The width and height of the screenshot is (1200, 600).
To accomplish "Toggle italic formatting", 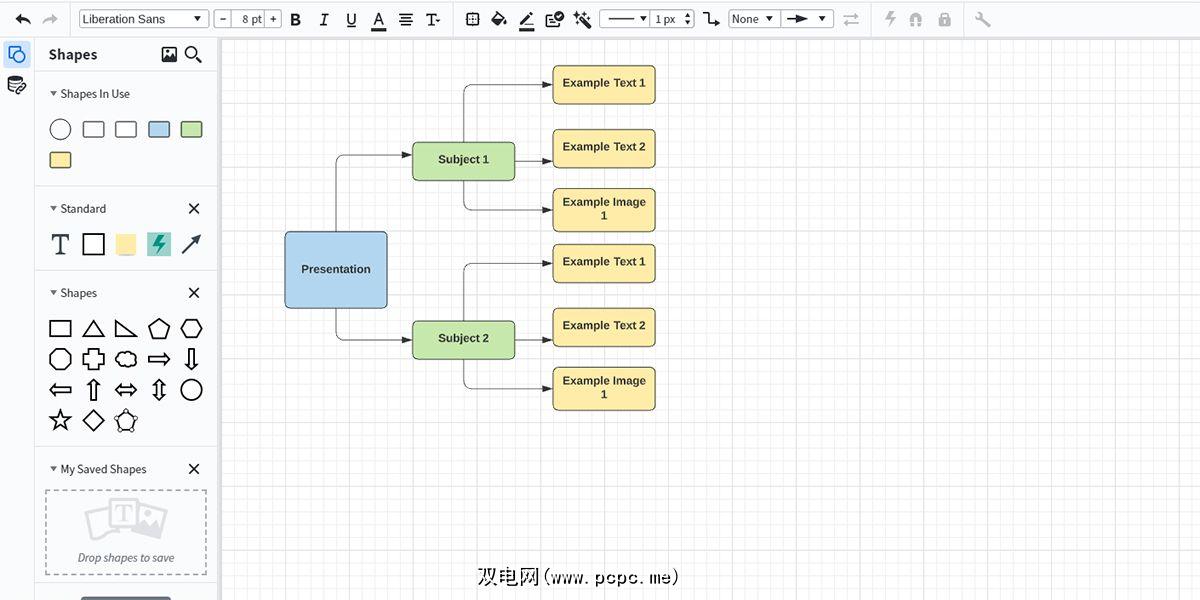I will pos(323,19).
